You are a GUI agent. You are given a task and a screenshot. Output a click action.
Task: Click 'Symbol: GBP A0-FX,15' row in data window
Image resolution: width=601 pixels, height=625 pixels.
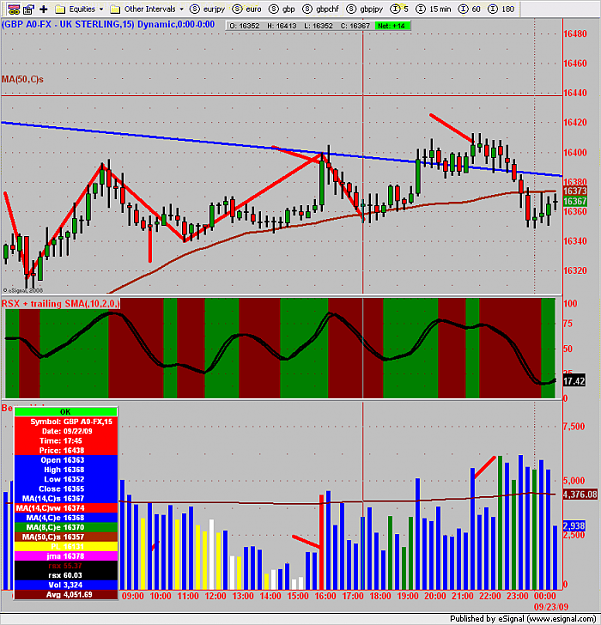click(66, 422)
